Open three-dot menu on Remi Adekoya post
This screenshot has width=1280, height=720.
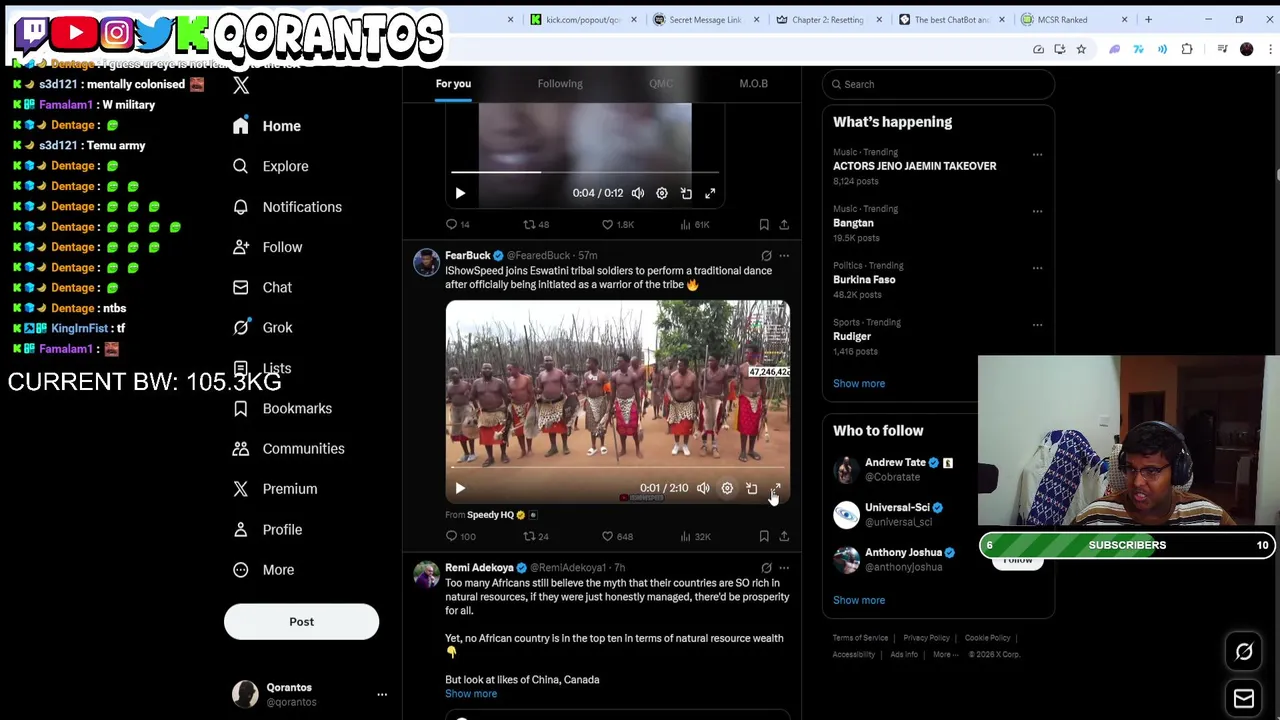[x=784, y=568]
